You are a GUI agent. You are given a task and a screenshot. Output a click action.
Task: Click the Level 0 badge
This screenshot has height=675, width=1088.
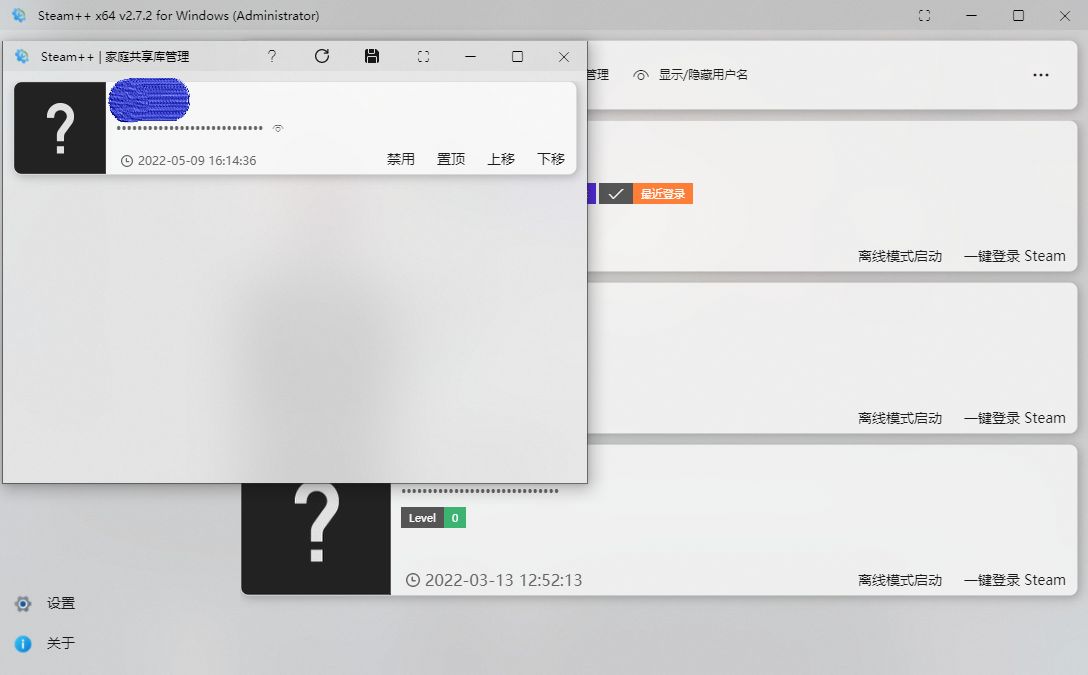click(x=433, y=518)
